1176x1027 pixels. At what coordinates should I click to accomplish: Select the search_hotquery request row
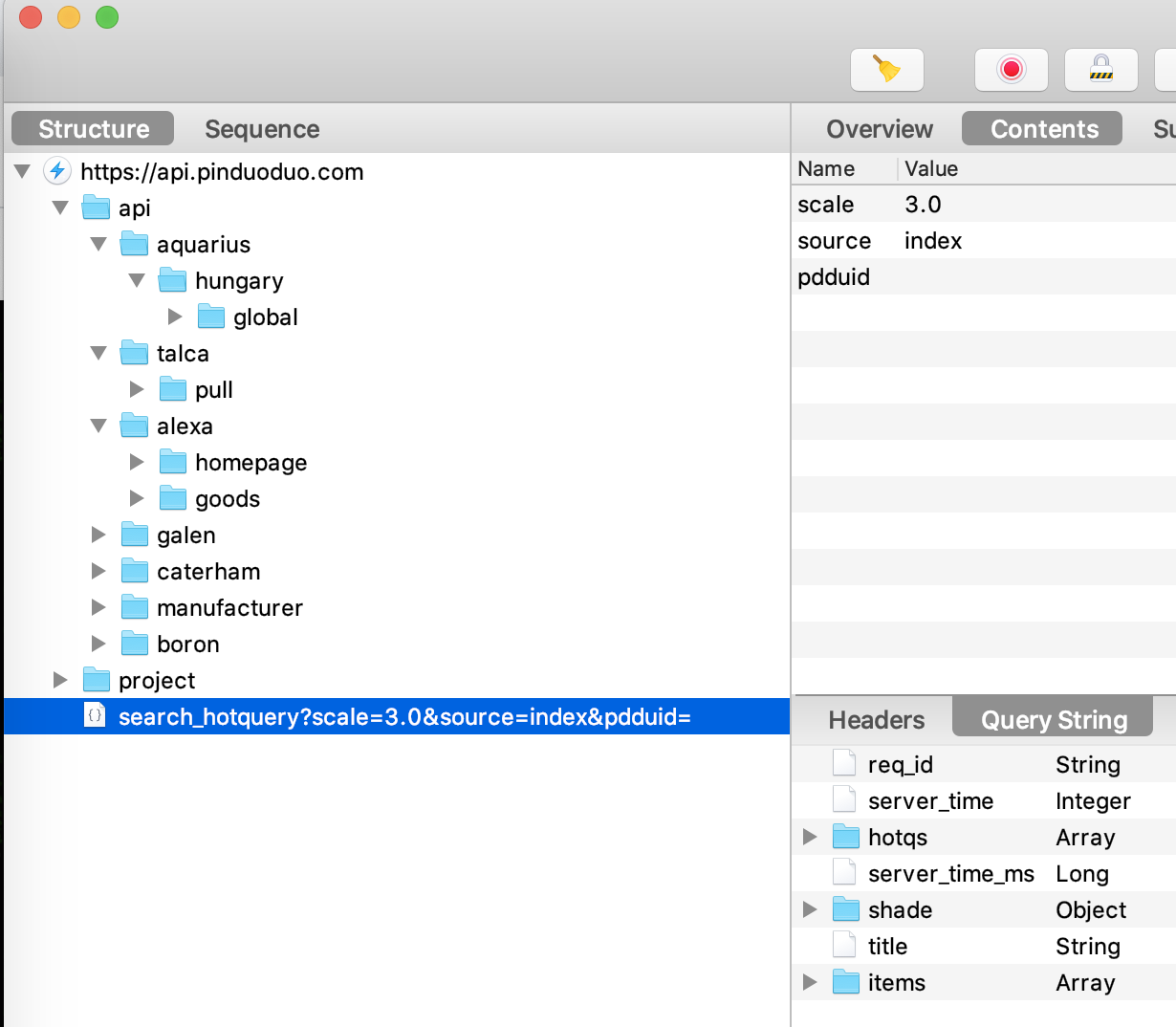pyautogui.click(x=397, y=716)
